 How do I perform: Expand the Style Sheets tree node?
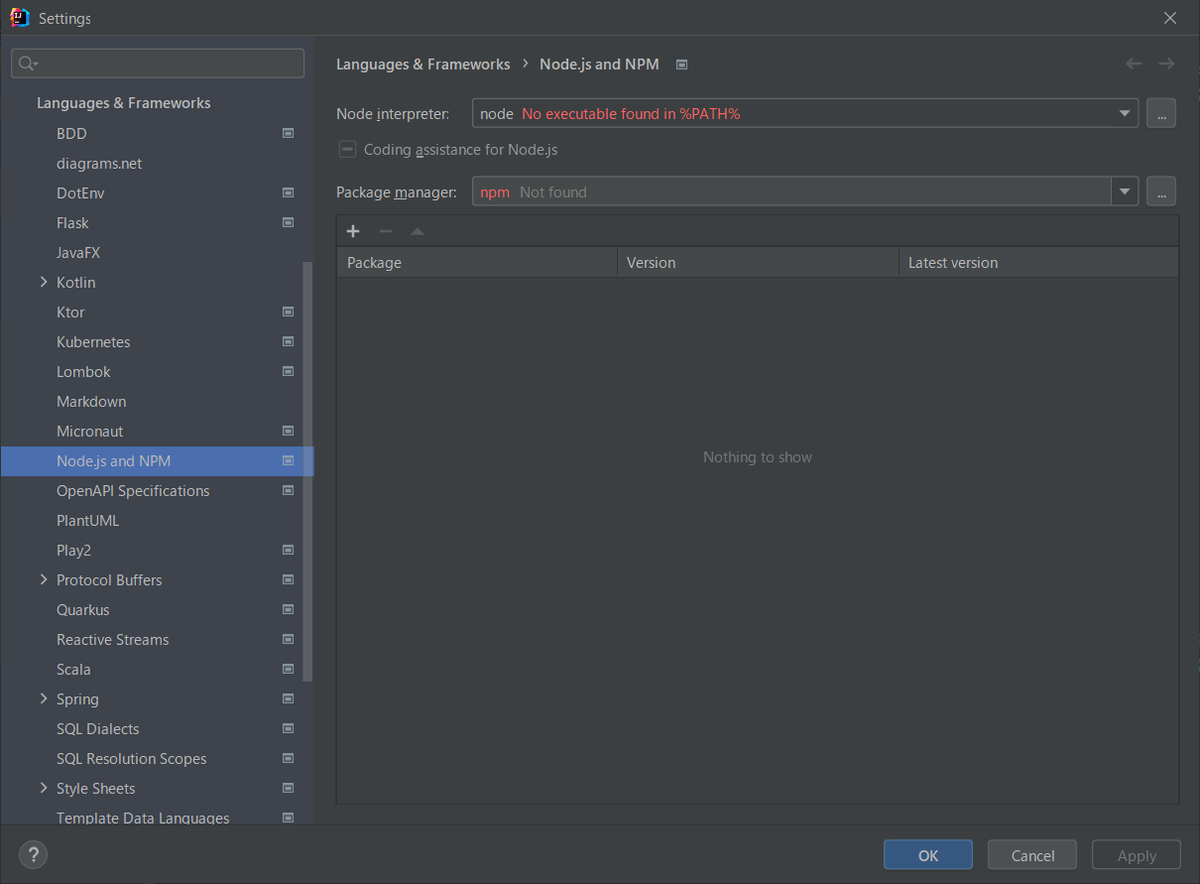tap(43, 788)
